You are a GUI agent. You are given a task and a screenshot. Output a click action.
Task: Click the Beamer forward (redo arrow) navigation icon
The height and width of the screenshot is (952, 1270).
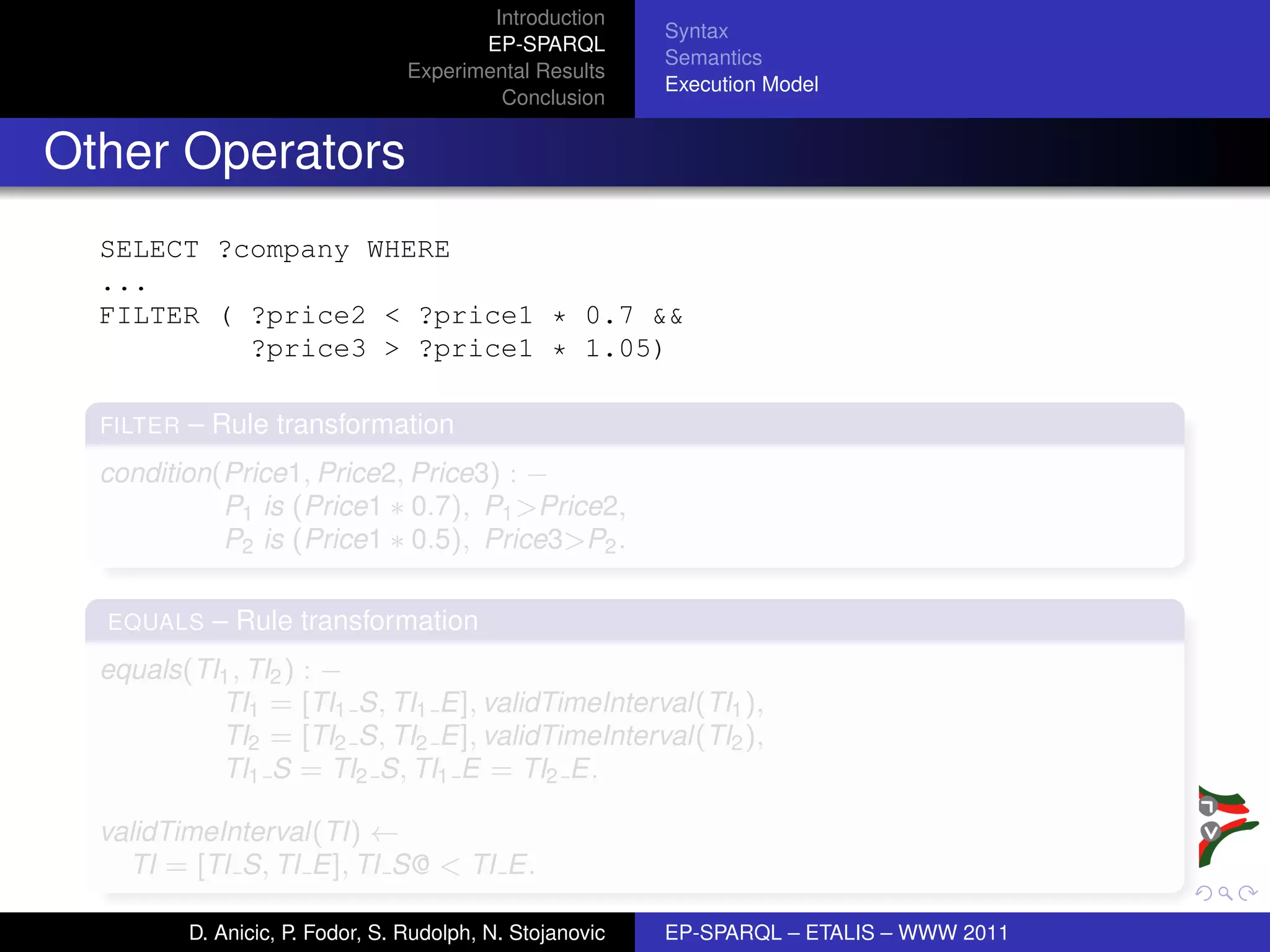coord(1248,893)
